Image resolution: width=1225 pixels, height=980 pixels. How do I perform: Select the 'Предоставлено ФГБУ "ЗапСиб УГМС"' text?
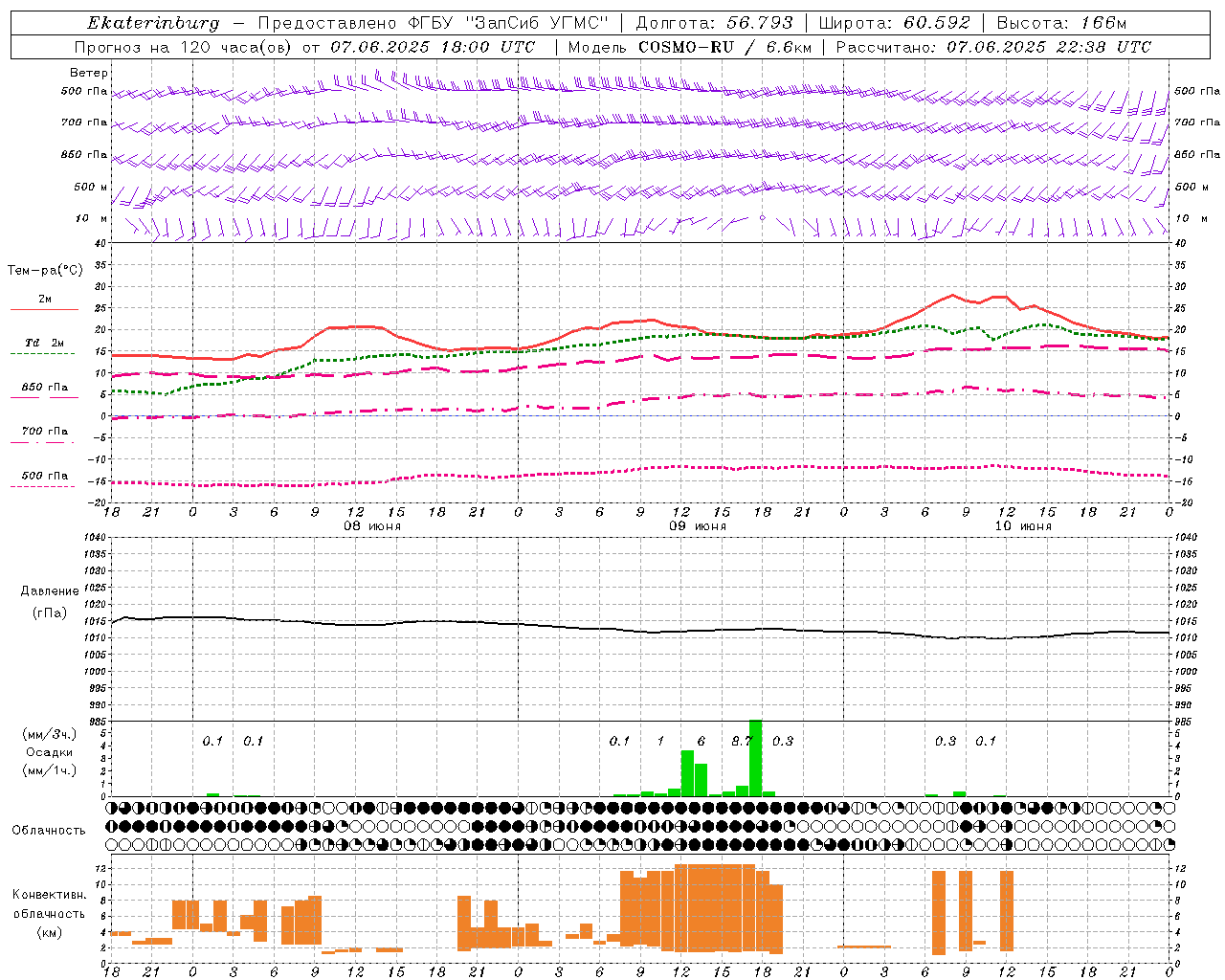[434, 23]
